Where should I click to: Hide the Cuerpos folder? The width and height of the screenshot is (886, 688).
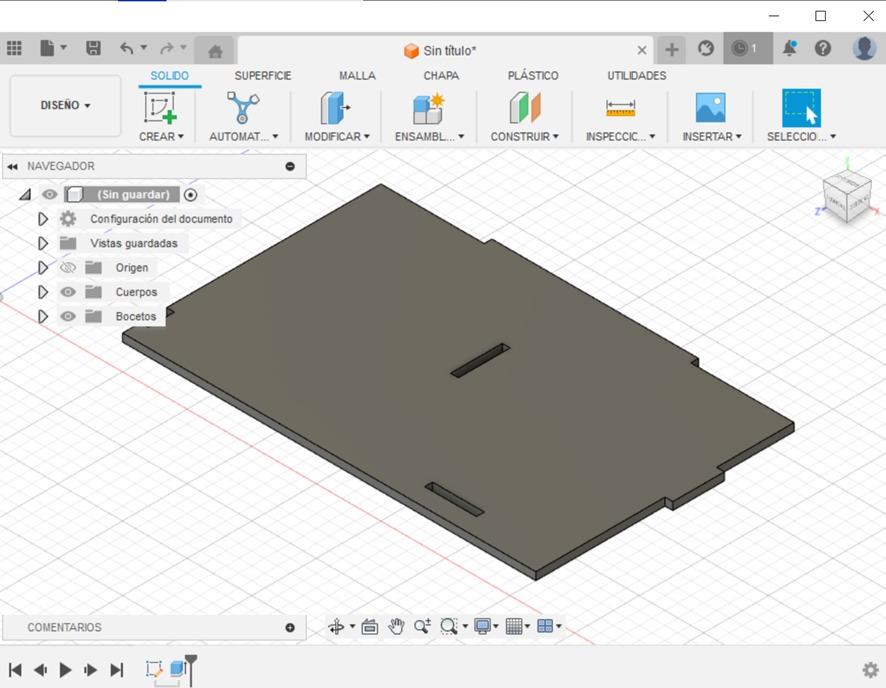68,291
